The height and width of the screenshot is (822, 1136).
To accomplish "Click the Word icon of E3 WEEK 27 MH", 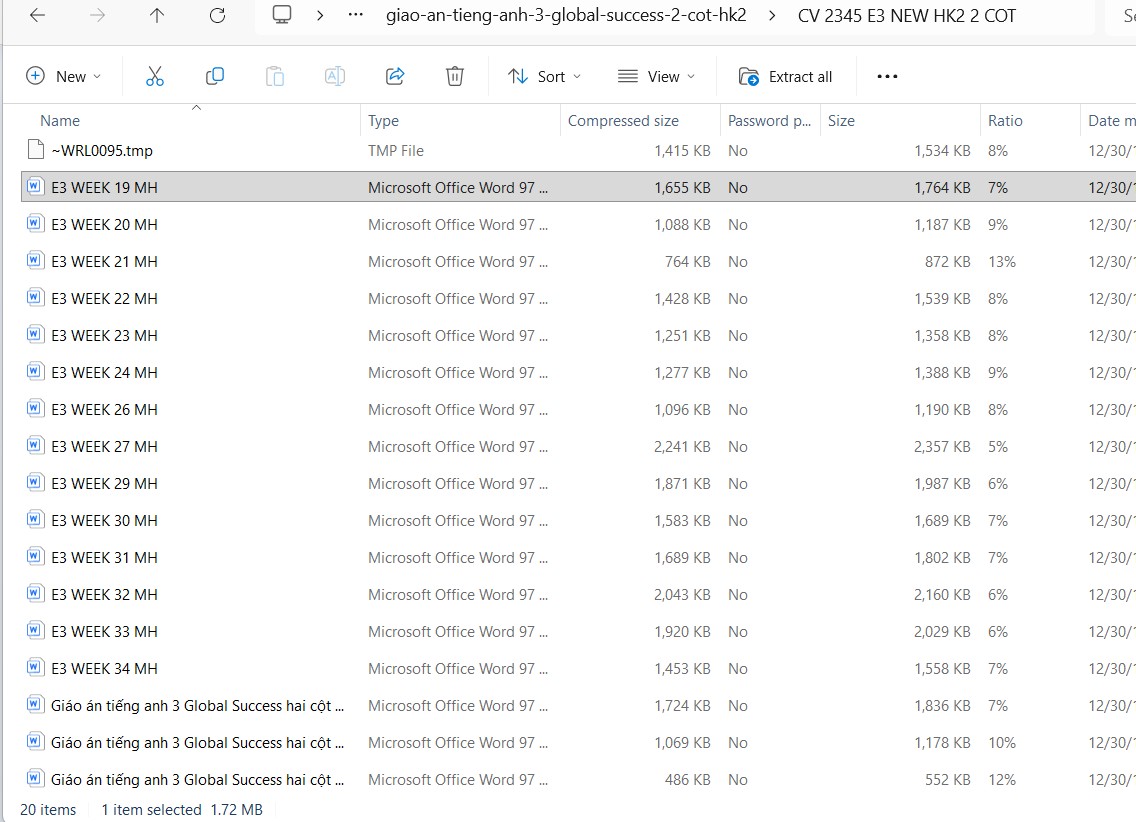I will click(35, 446).
